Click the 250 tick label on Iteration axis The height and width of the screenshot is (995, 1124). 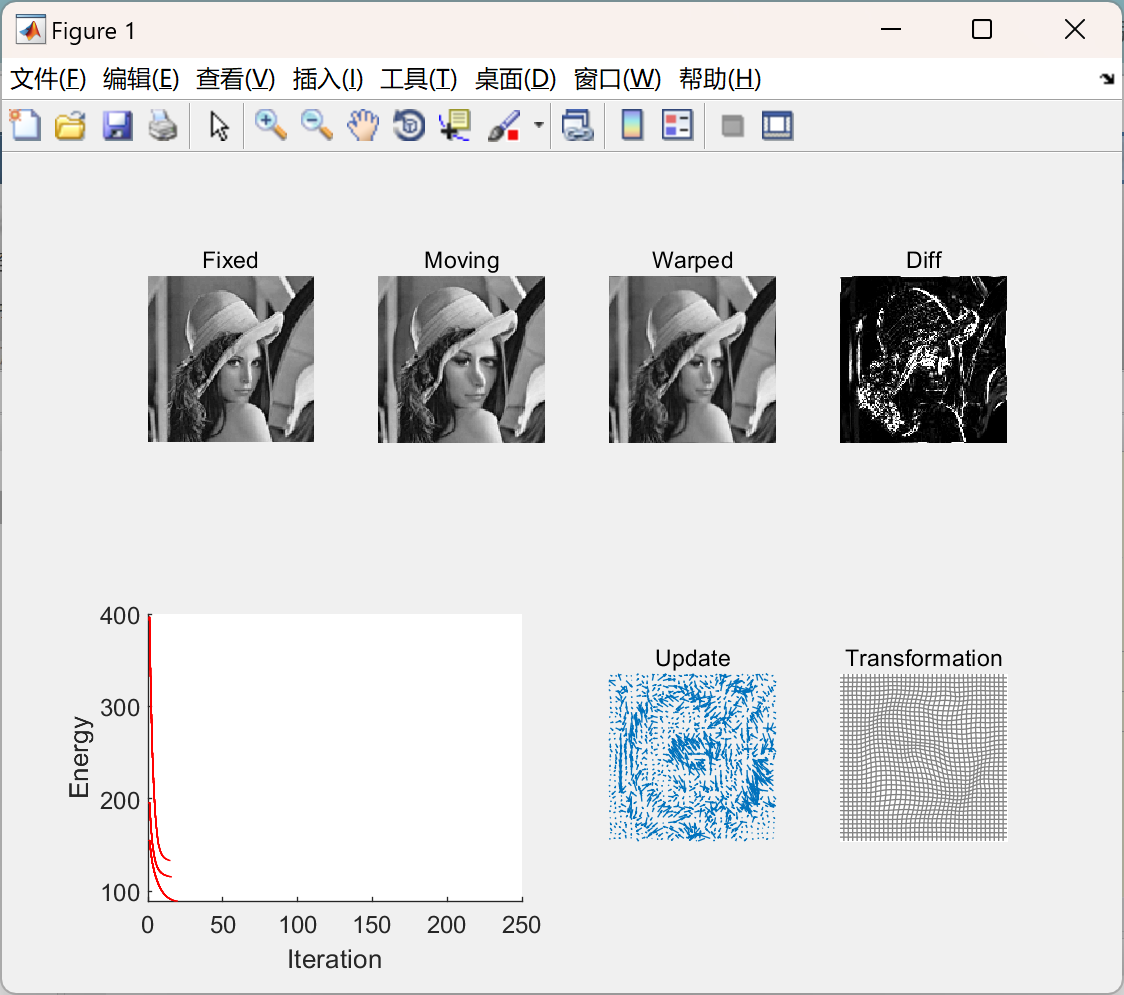click(521, 925)
